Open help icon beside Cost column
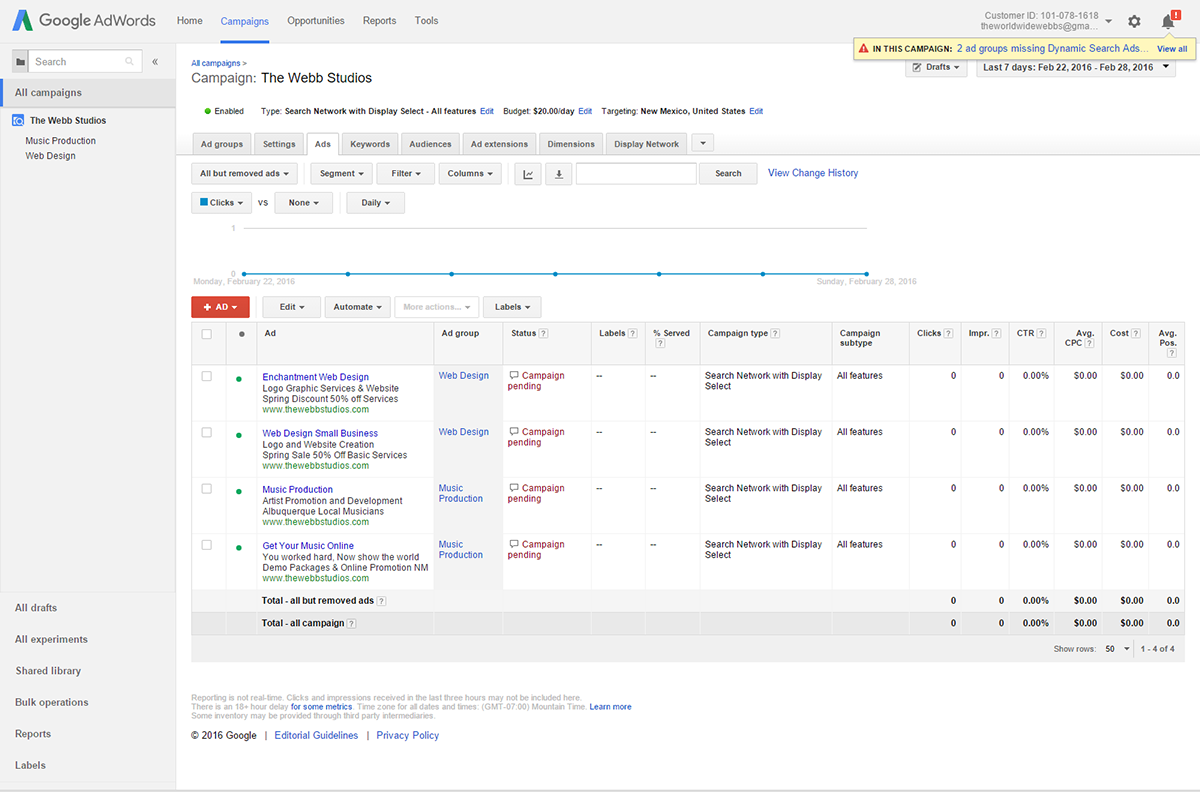Image resolution: width=1200 pixels, height=792 pixels. pos(1137,333)
